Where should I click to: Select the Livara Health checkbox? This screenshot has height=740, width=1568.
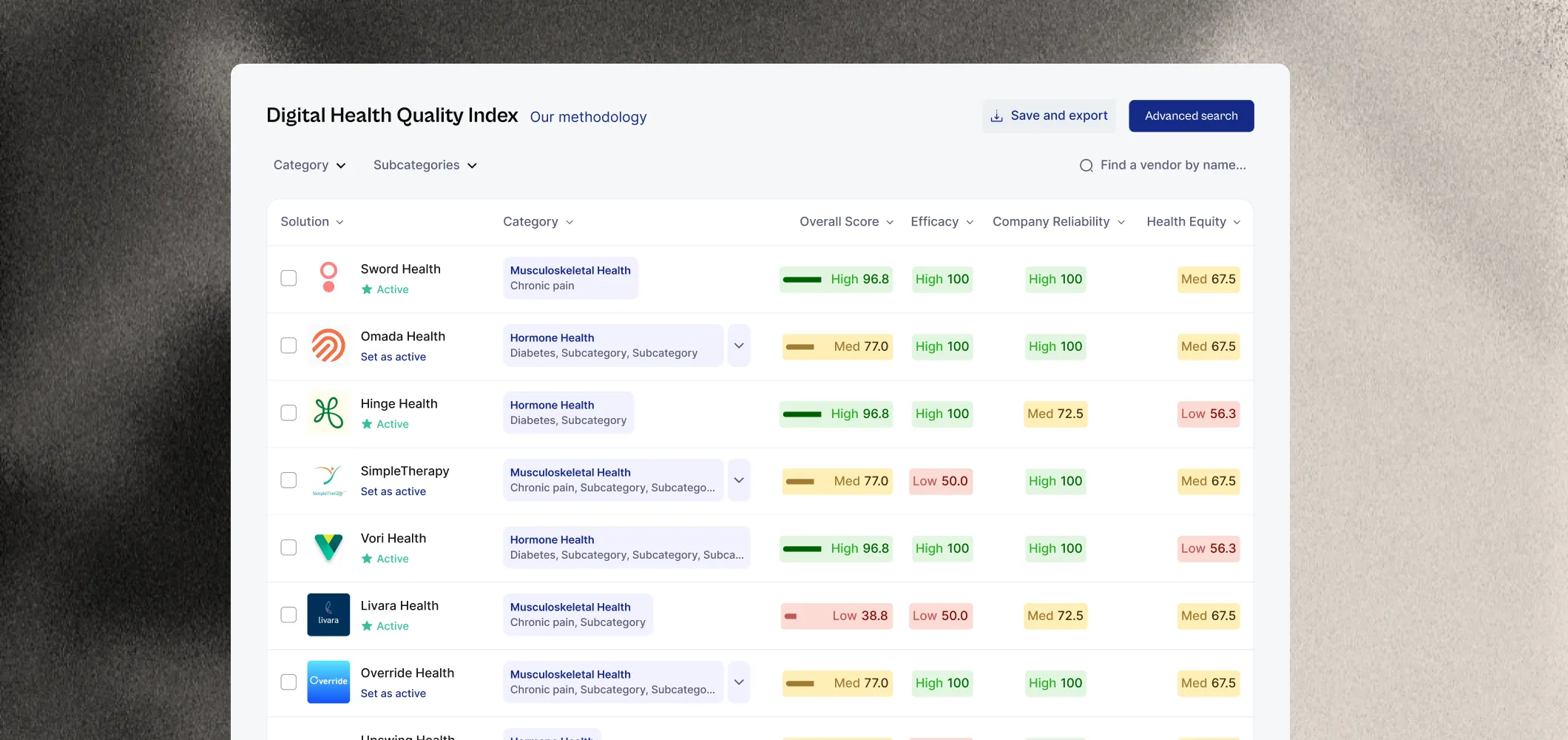tap(288, 615)
